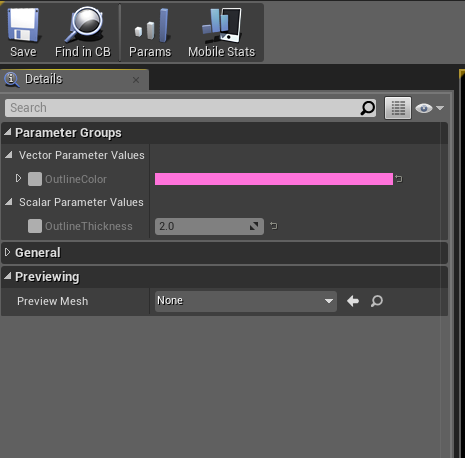
Task: Reset OutlineThickness to default arrow
Action: click(274, 226)
